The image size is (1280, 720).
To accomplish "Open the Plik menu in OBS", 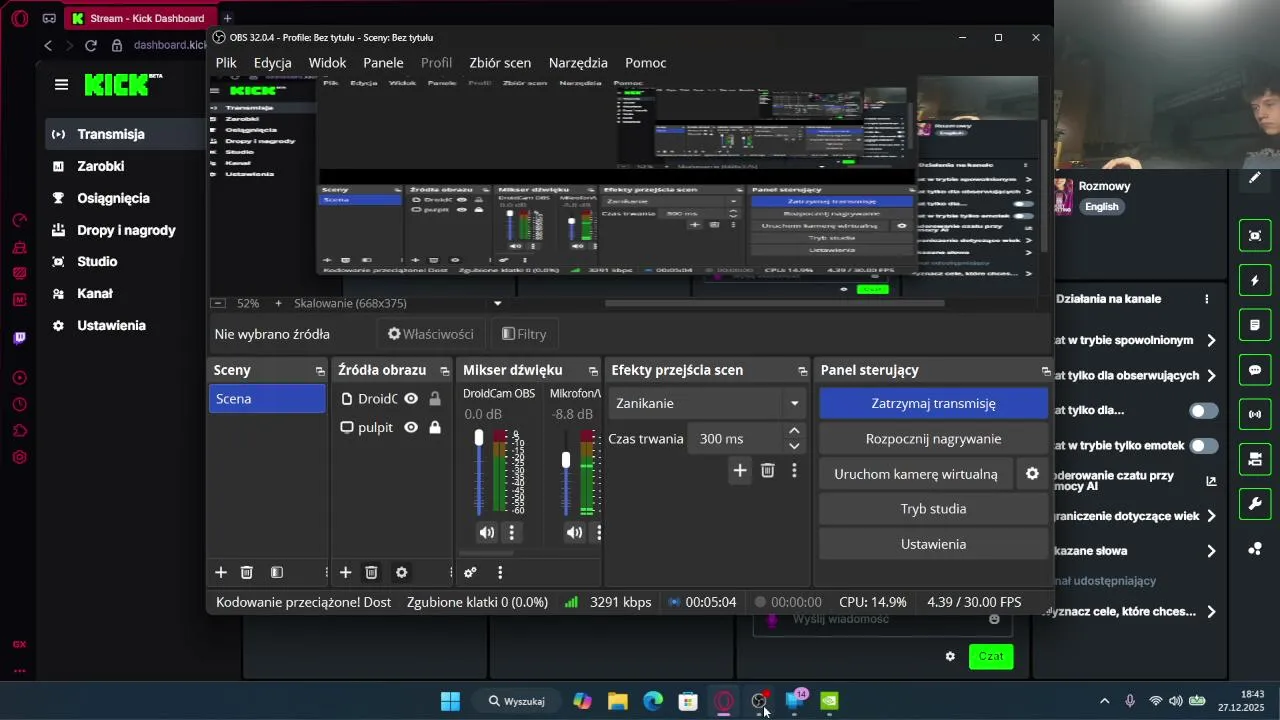I will coord(226,63).
